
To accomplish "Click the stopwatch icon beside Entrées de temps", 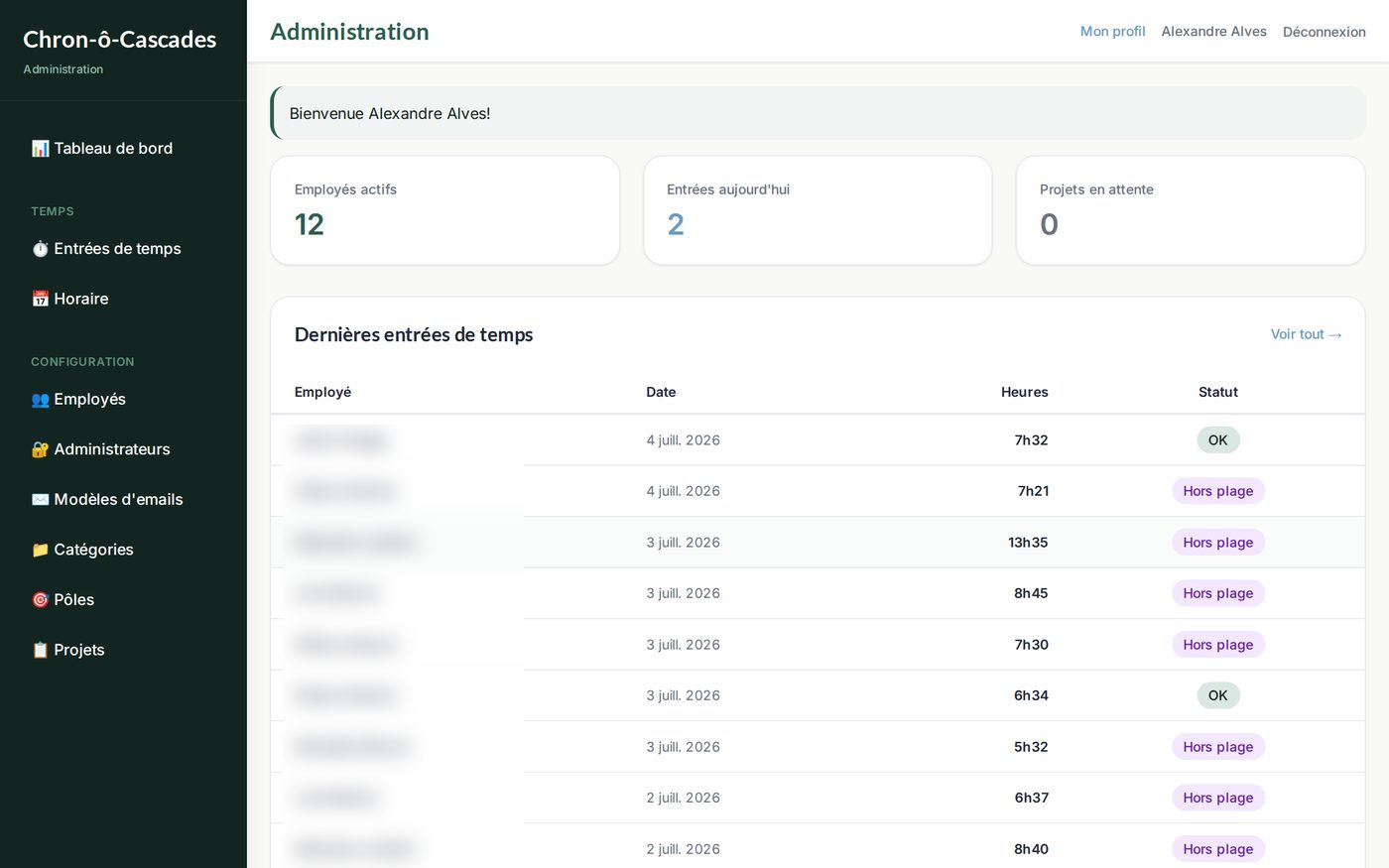I will click(40, 249).
